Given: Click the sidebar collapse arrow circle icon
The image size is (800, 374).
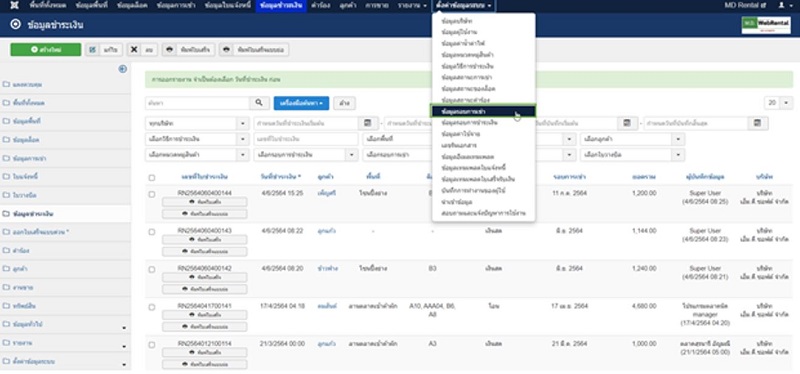Looking at the screenshot, I should click(x=122, y=69).
